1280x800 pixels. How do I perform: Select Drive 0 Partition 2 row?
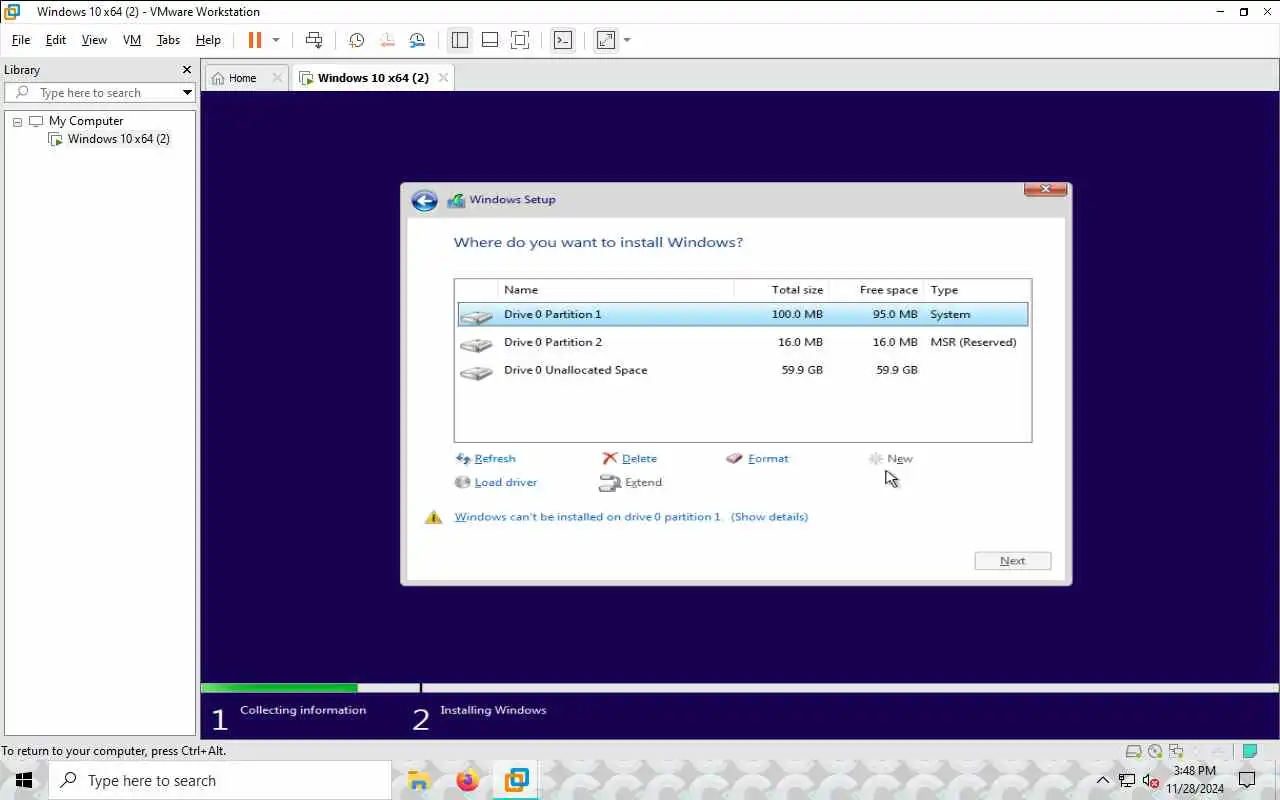[x=743, y=342]
